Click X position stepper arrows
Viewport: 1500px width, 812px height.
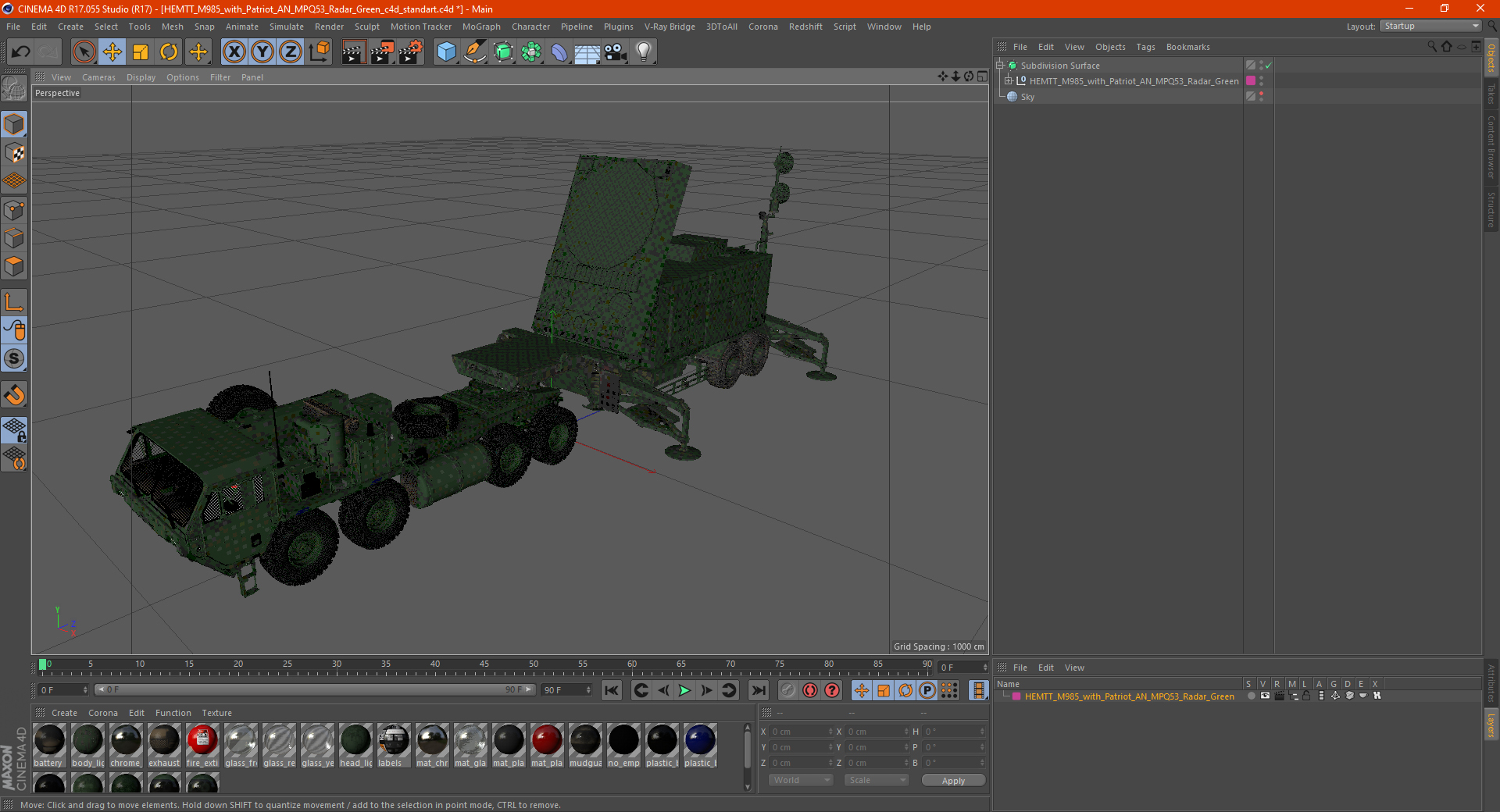[x=830, y=732]
